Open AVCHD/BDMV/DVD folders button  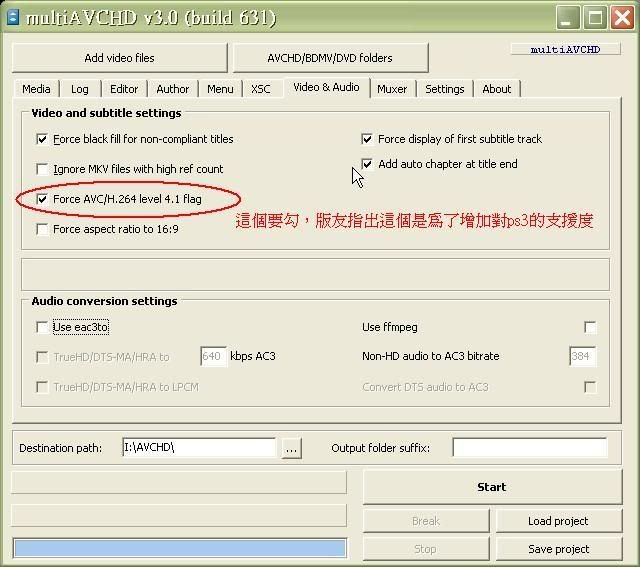click(330, 58)
